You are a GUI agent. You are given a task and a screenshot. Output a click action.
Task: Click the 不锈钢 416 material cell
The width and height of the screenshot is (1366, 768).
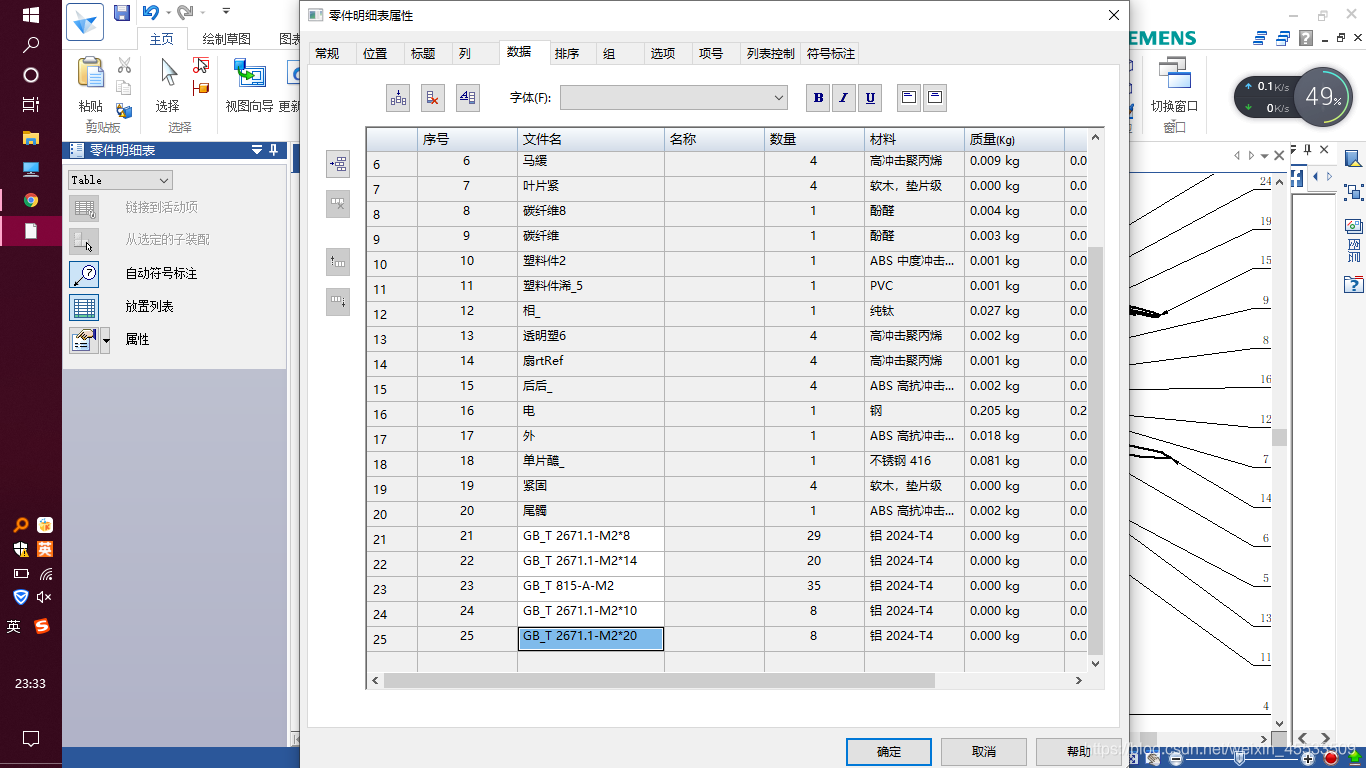pyautogui.click(x=914, y=464)
